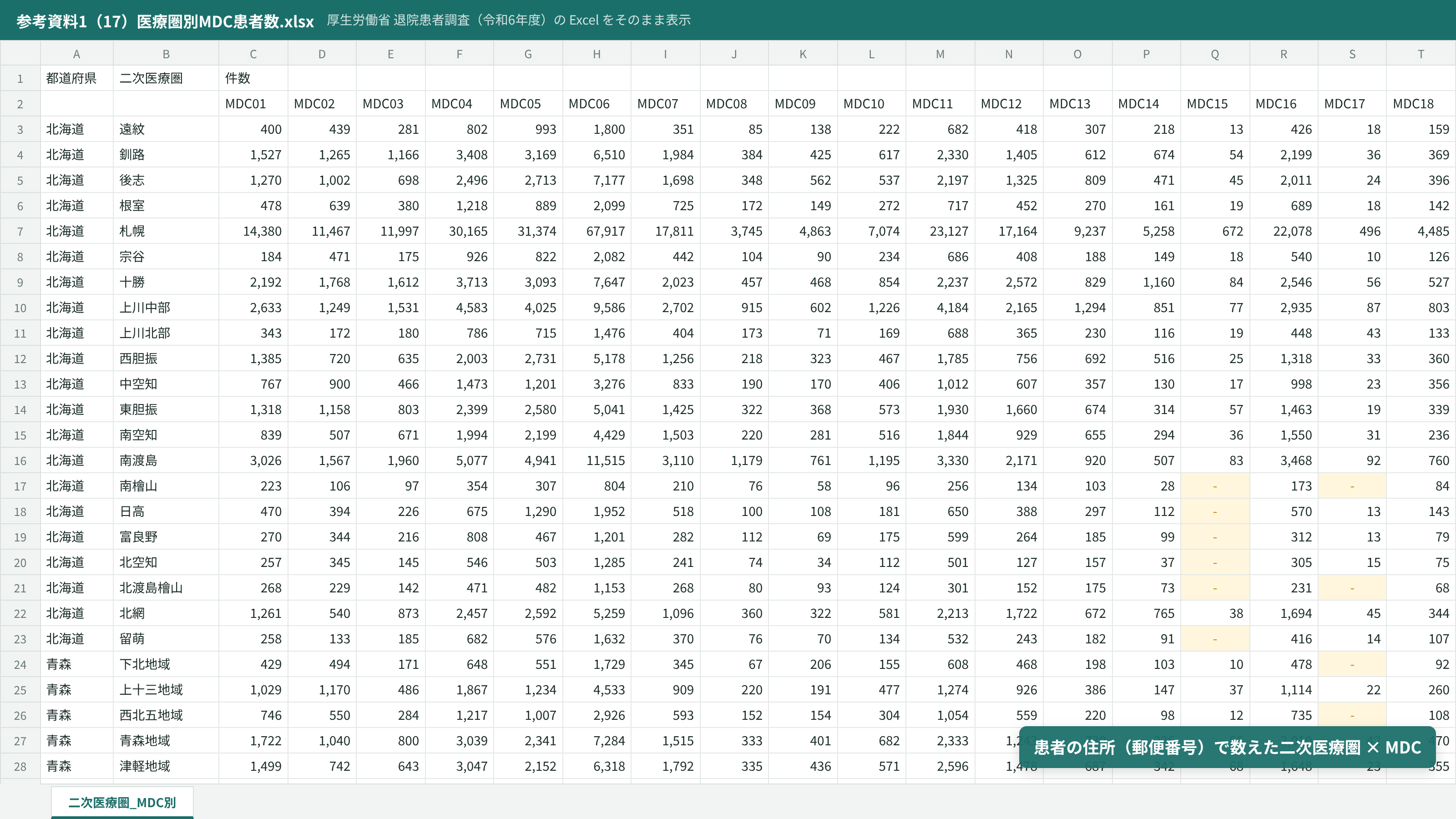This screenshot has width=1456, height=819.
Task: Select row header 17
Action: click(x=20, y=486)
